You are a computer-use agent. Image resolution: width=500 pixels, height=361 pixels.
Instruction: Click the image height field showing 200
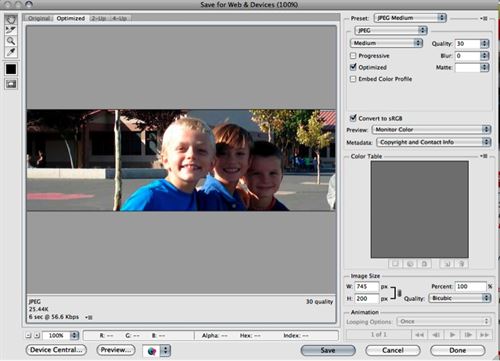pyautogui.click(x=367, y=299)
